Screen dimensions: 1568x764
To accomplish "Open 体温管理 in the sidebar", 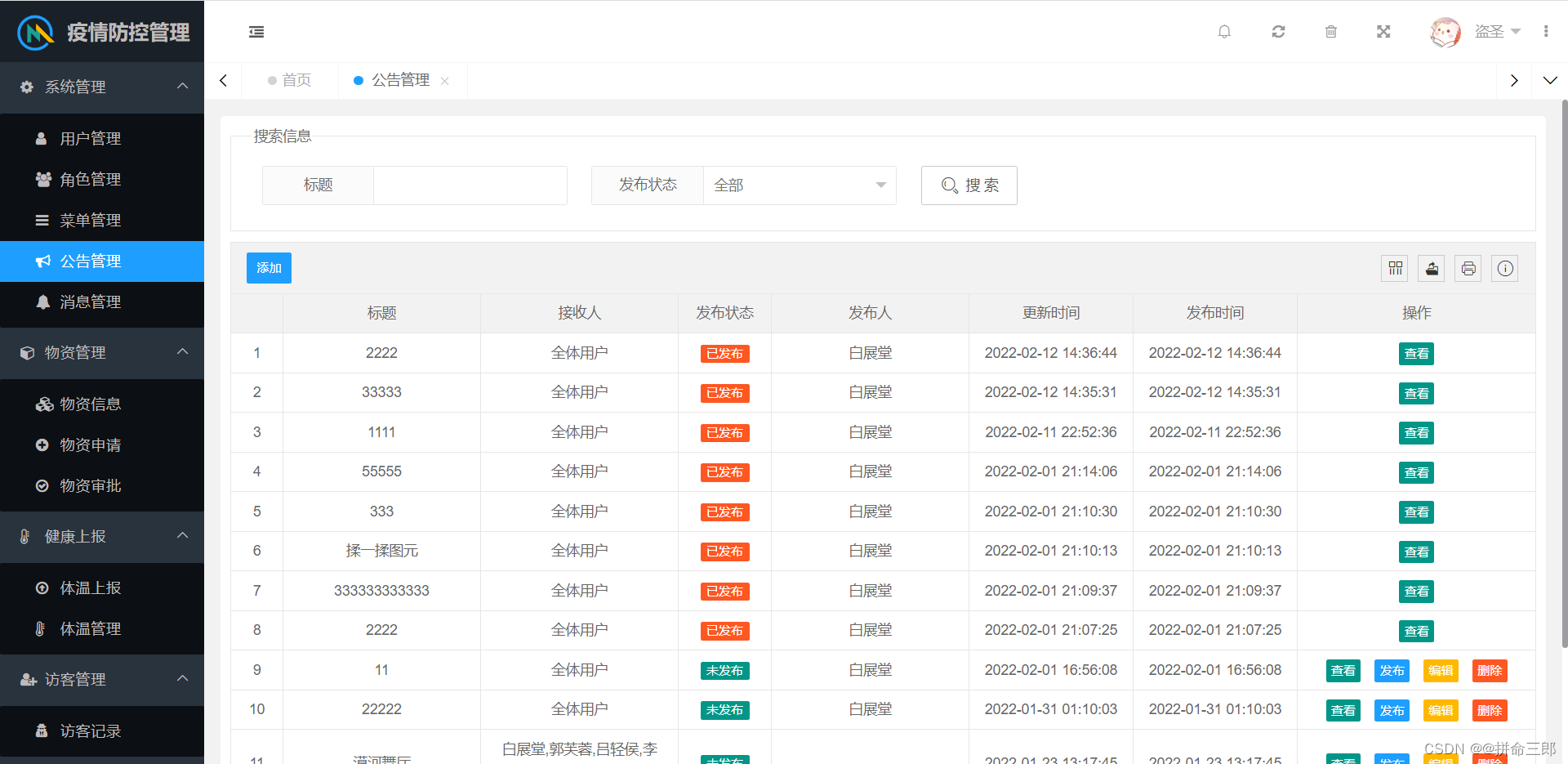I will [102, 629].
